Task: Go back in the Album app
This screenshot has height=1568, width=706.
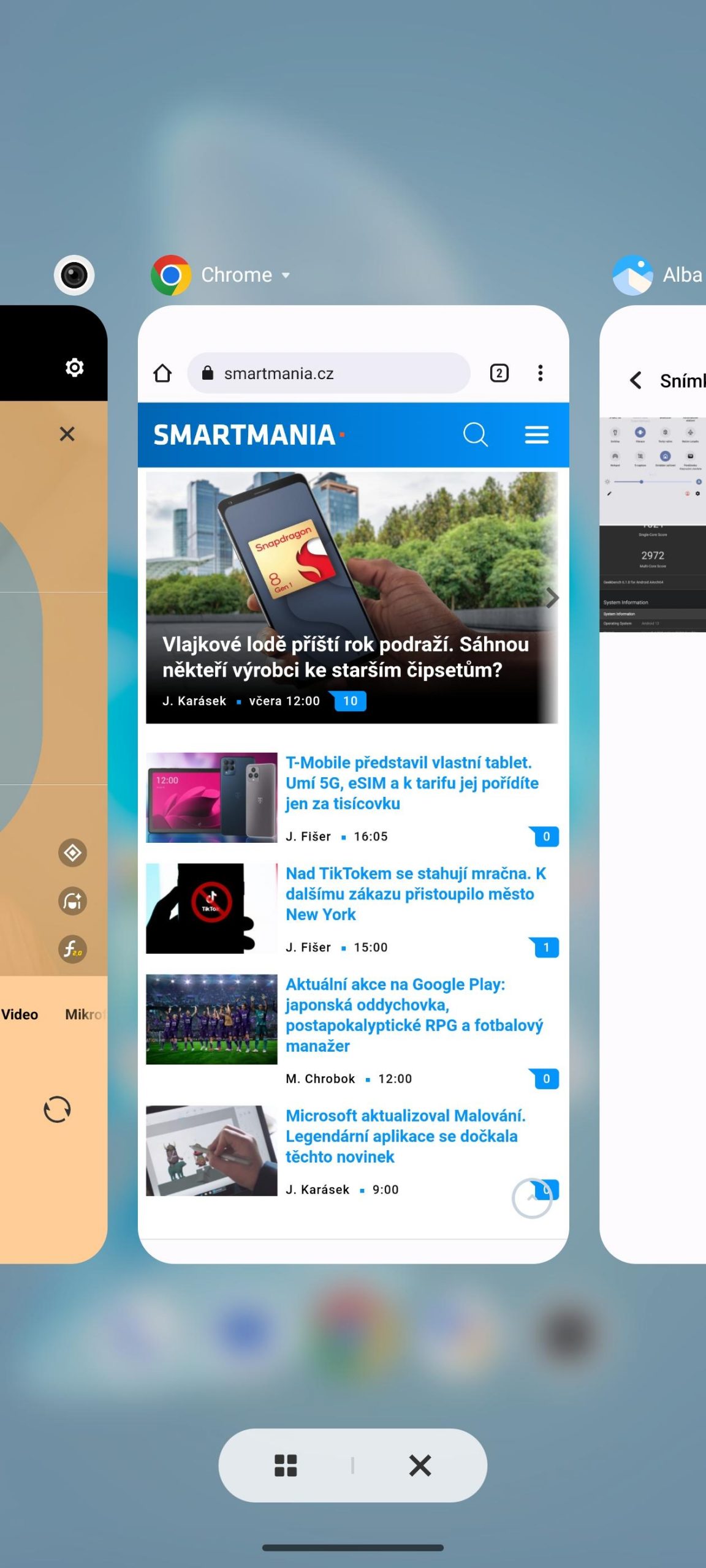Action: point(636,380)
